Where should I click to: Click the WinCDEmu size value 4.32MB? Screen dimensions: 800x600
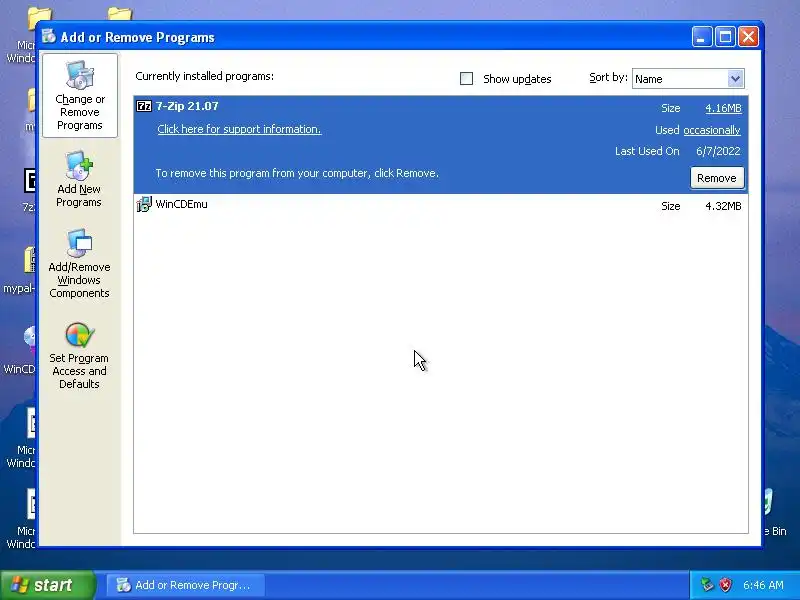(x=723, y=206)
